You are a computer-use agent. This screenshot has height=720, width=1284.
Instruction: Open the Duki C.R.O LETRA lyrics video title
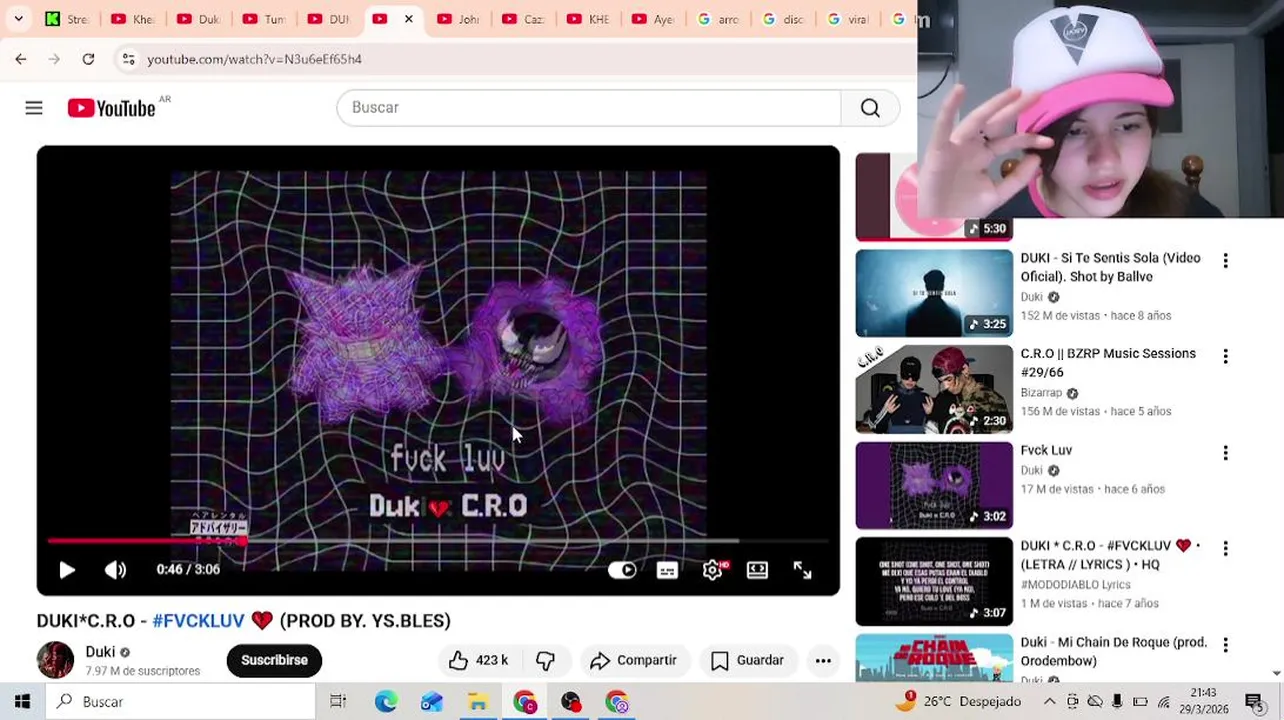1109,555
